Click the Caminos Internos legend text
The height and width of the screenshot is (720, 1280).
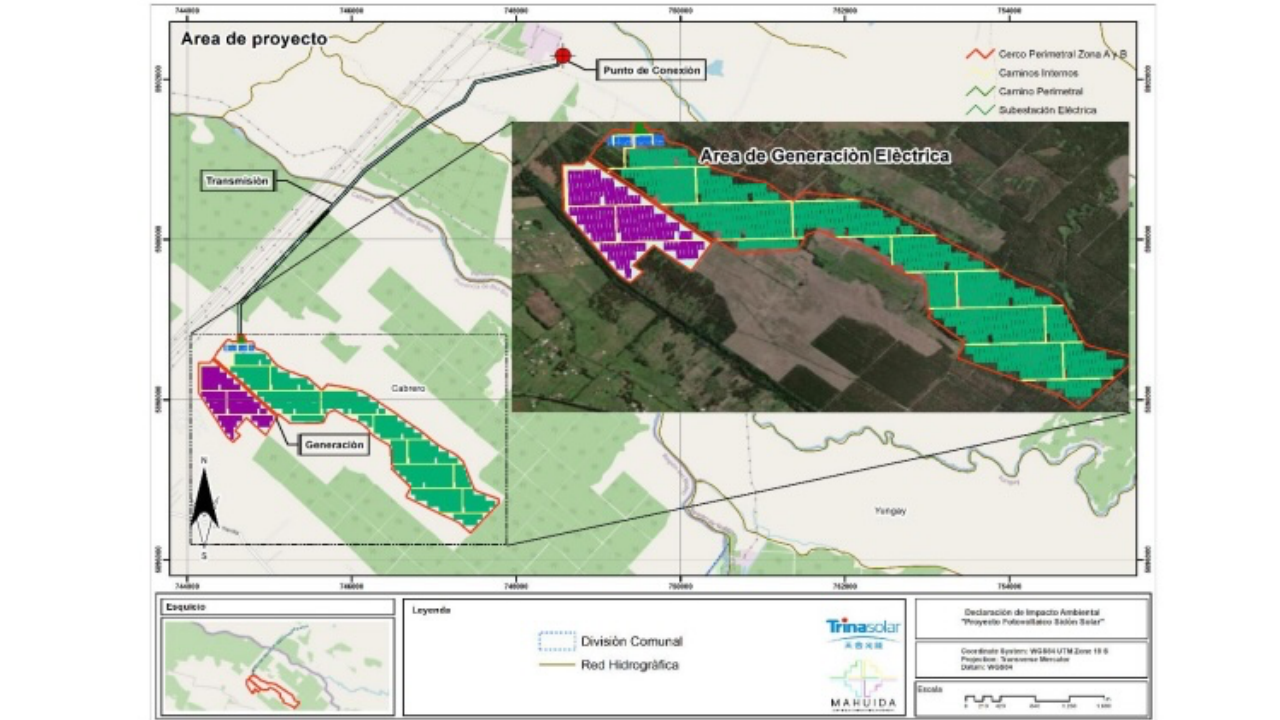[1037, 72]
